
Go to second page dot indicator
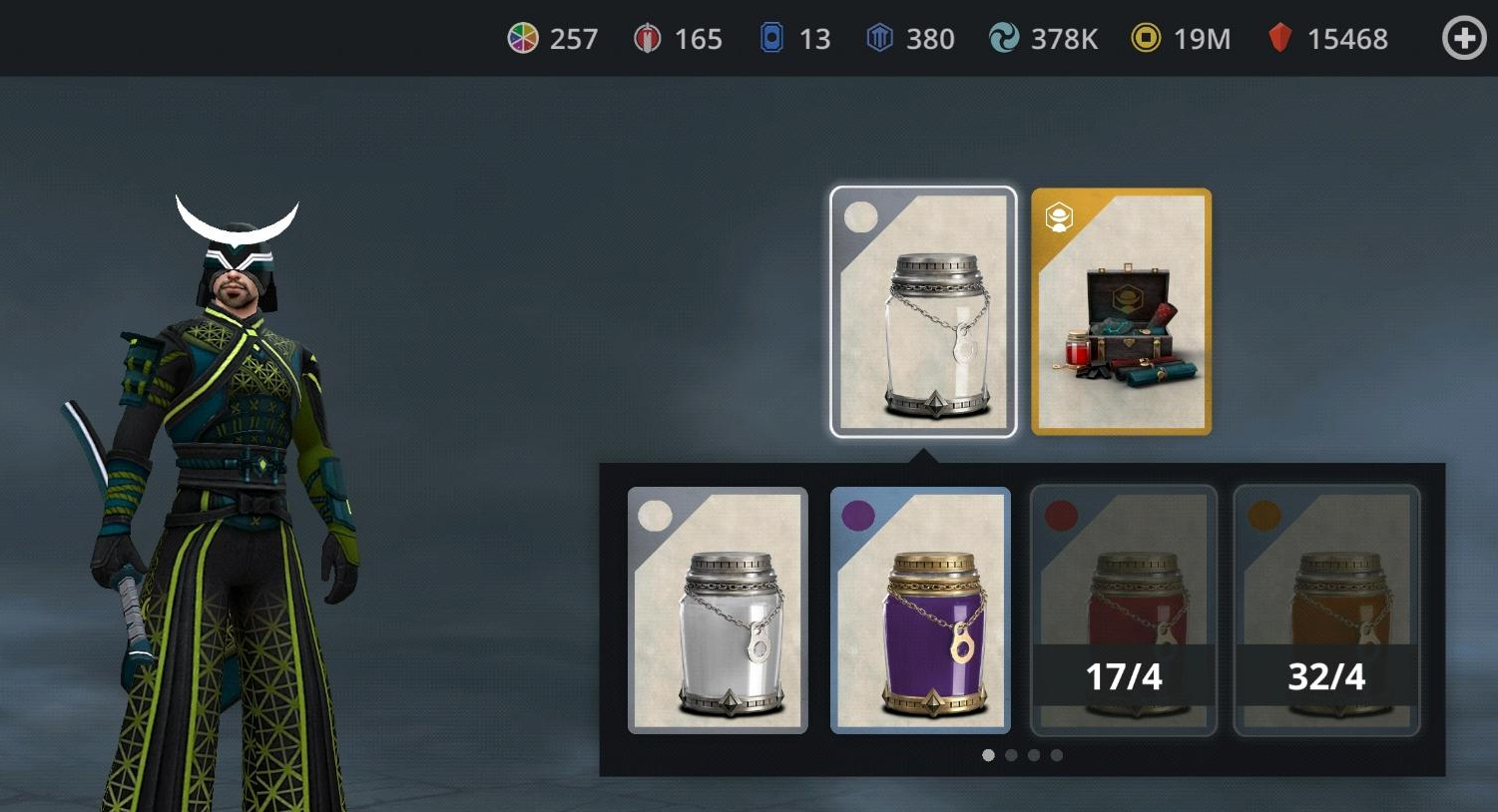point(1011,755)
